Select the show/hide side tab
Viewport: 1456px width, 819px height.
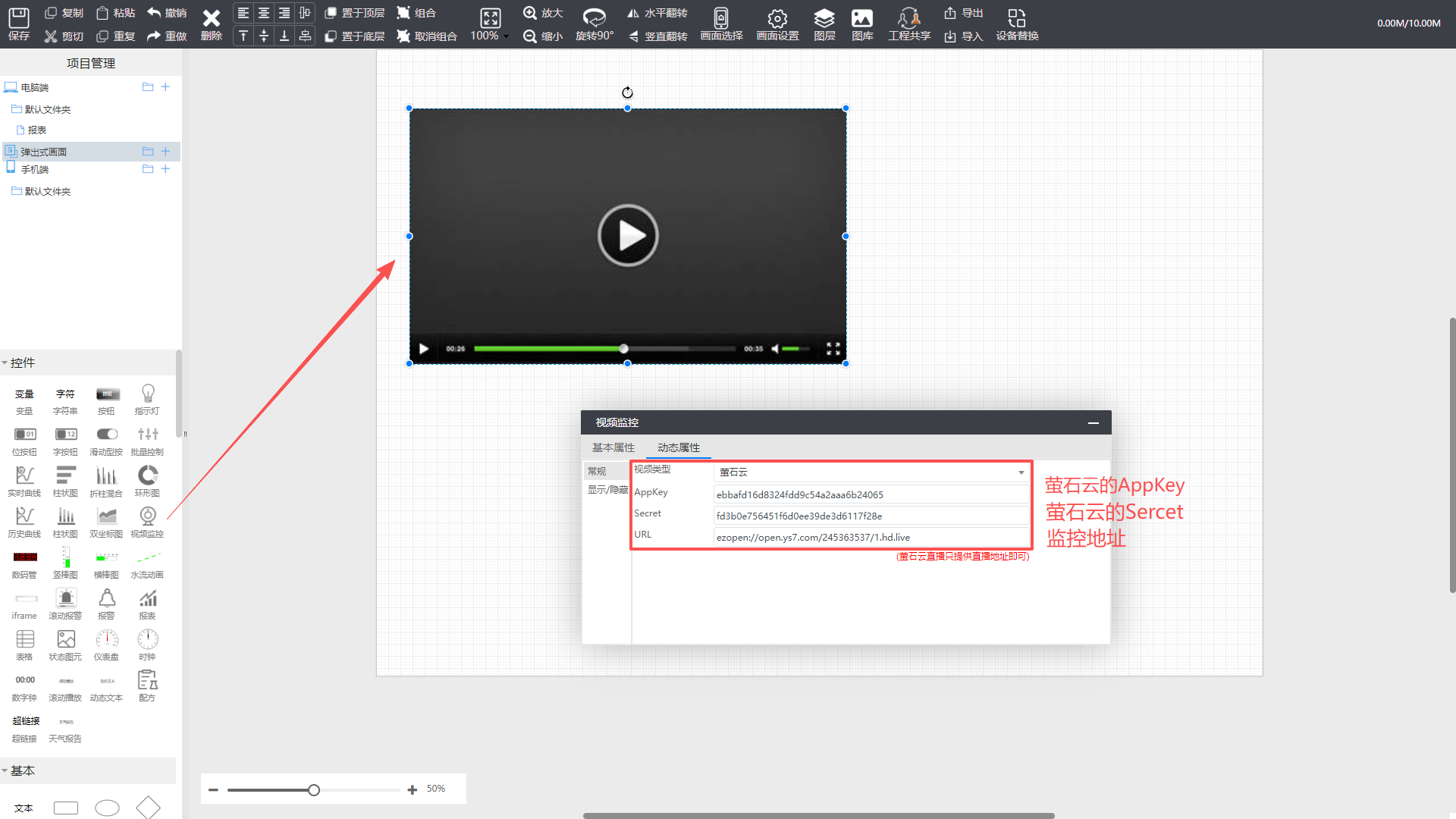coord(607,490)
